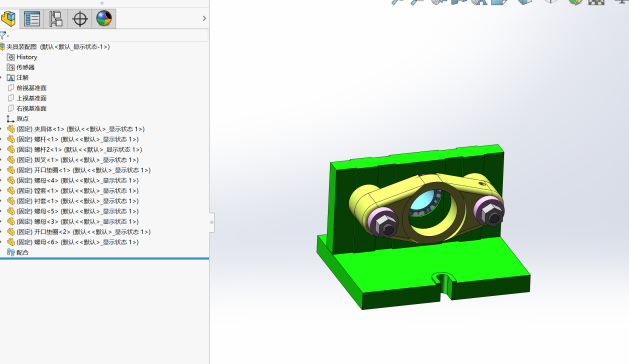Screen dimensions: 629x364
Task: Expand the 镗套<1> component node
Action: click(2, 191)
